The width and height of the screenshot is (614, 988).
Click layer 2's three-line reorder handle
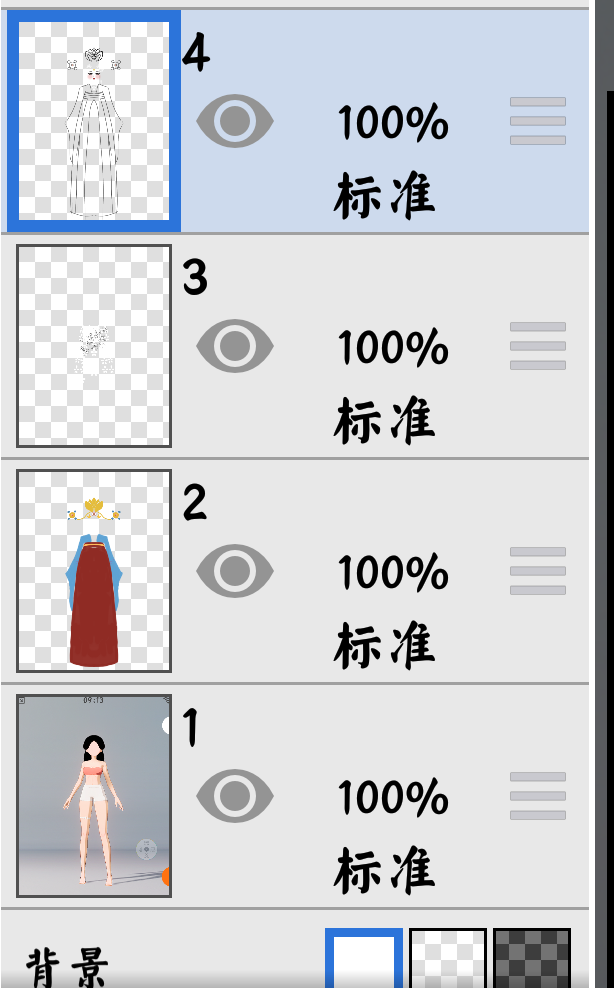point(538,571)
